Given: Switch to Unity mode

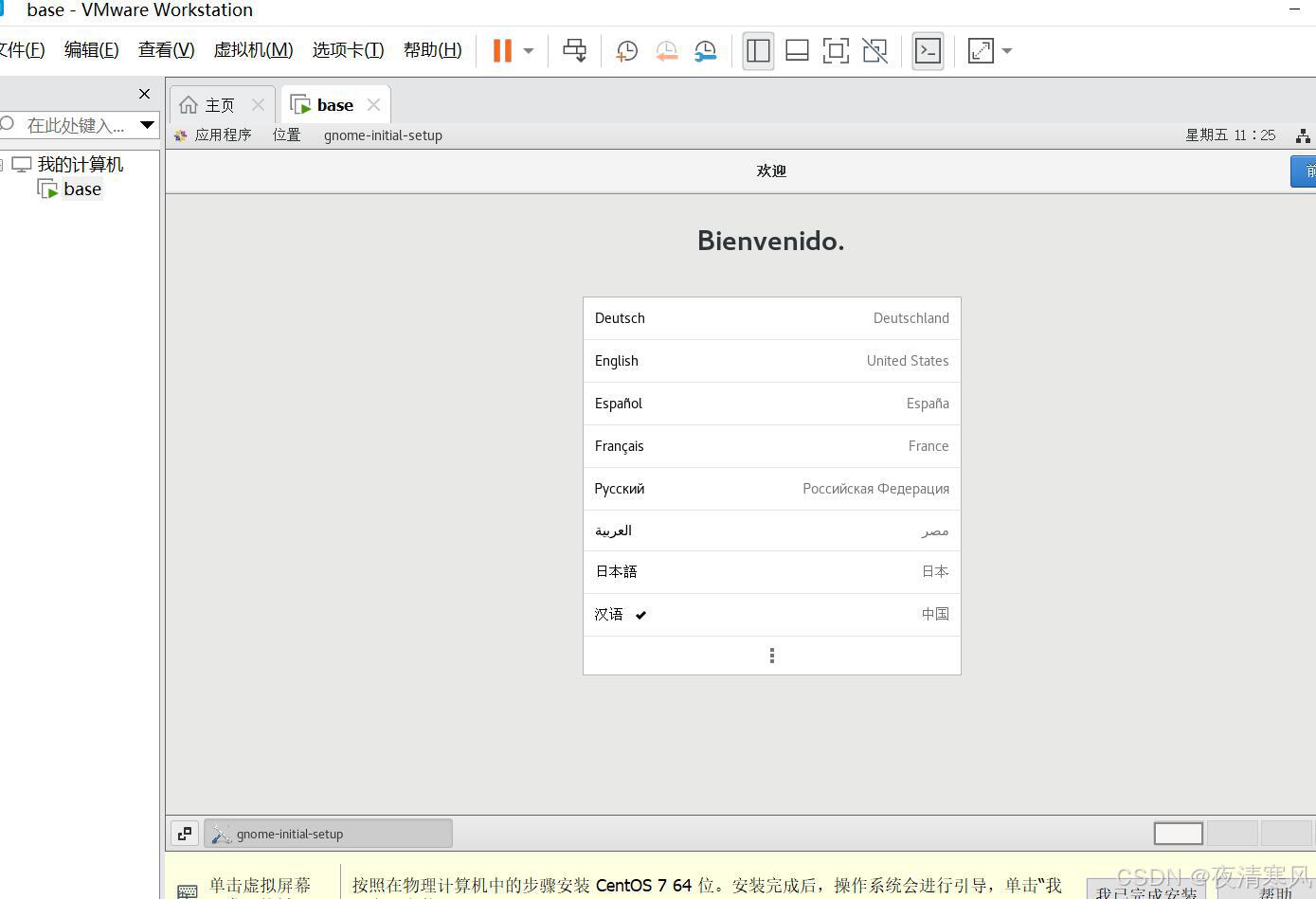Looking at the screenshot, I should 875,51.
